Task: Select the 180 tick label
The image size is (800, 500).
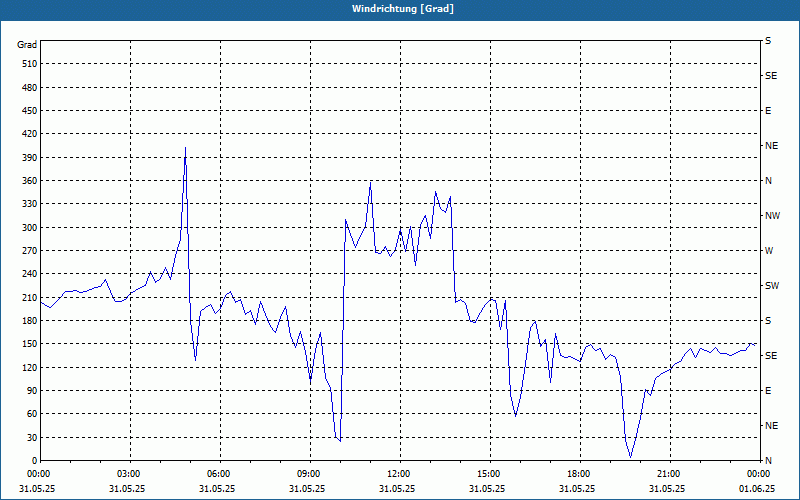Action: (x=30, y=321)
